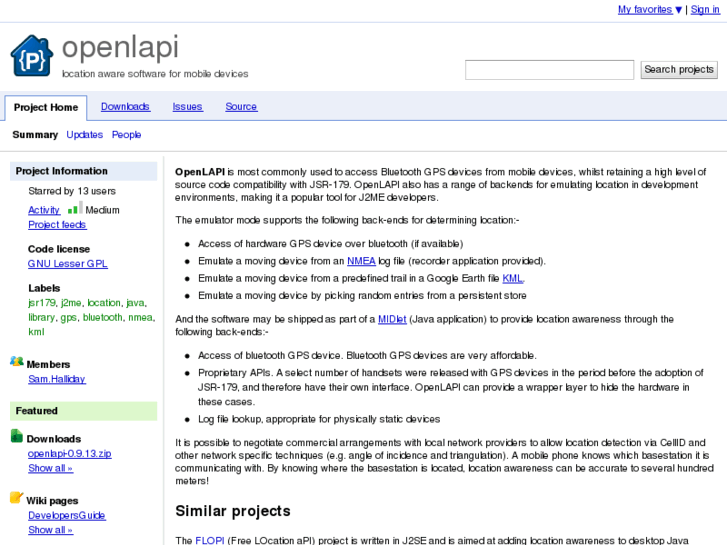Image resolution: width=727 pixels, height=545 pixels.
Task: Click Show all under Downloads
Action: pos(51,468)
